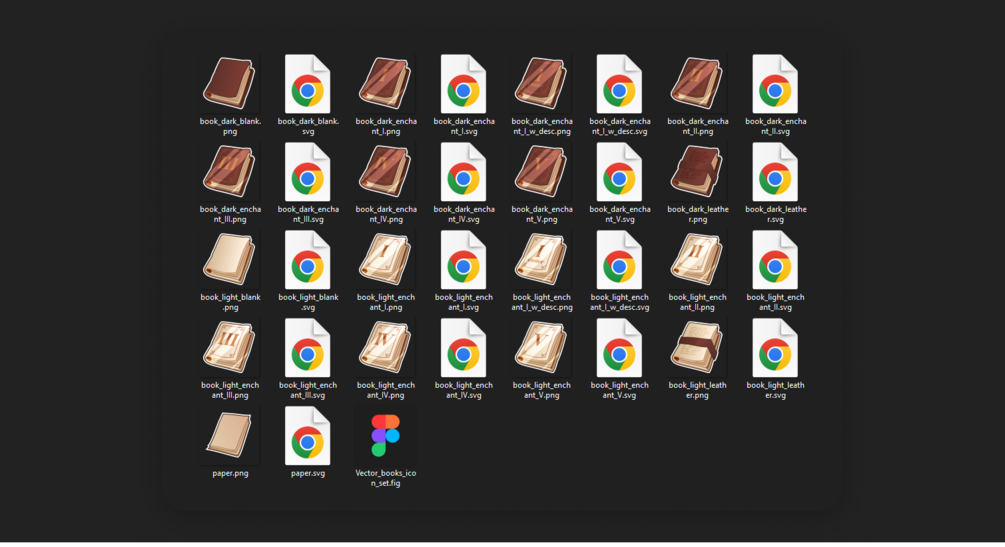Select book_light_enchant_I.png book icon

pyautogui.click(x=386, y=259)
